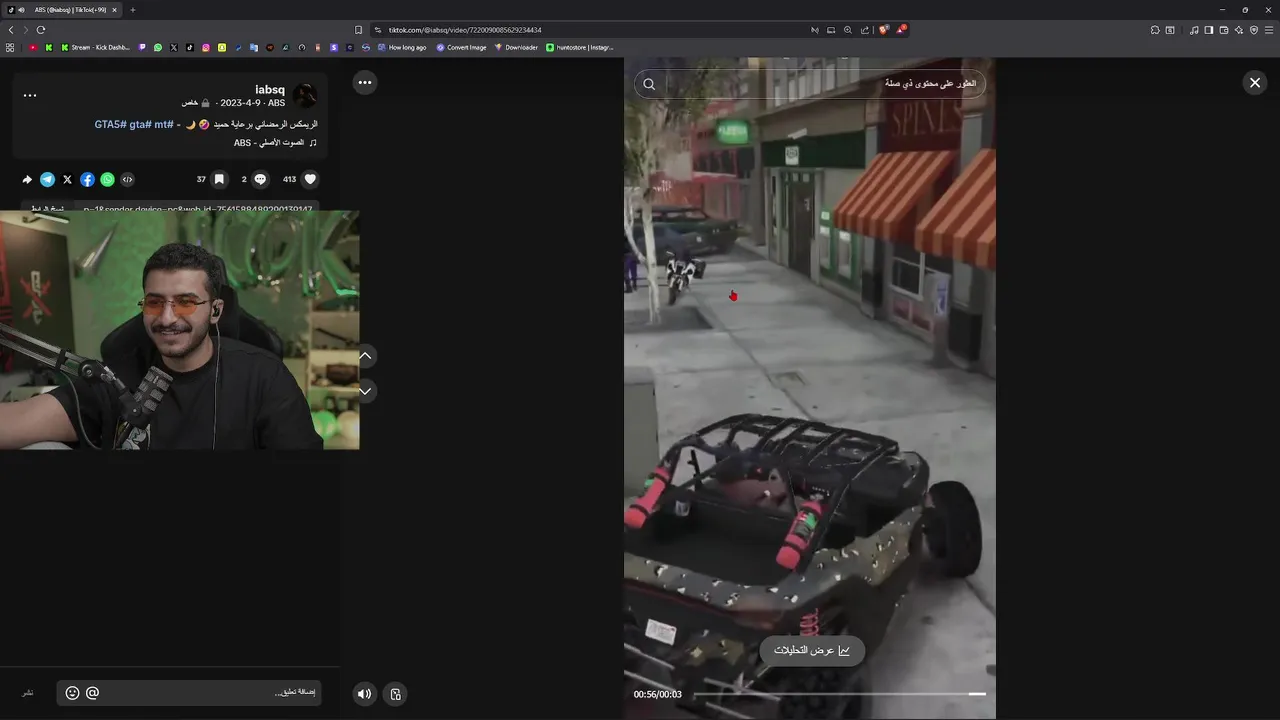Open the Stream - Kick Dashboard bookmark
Image resolution: width=1280 pixels, height=720 pixels.
[95, 47]
